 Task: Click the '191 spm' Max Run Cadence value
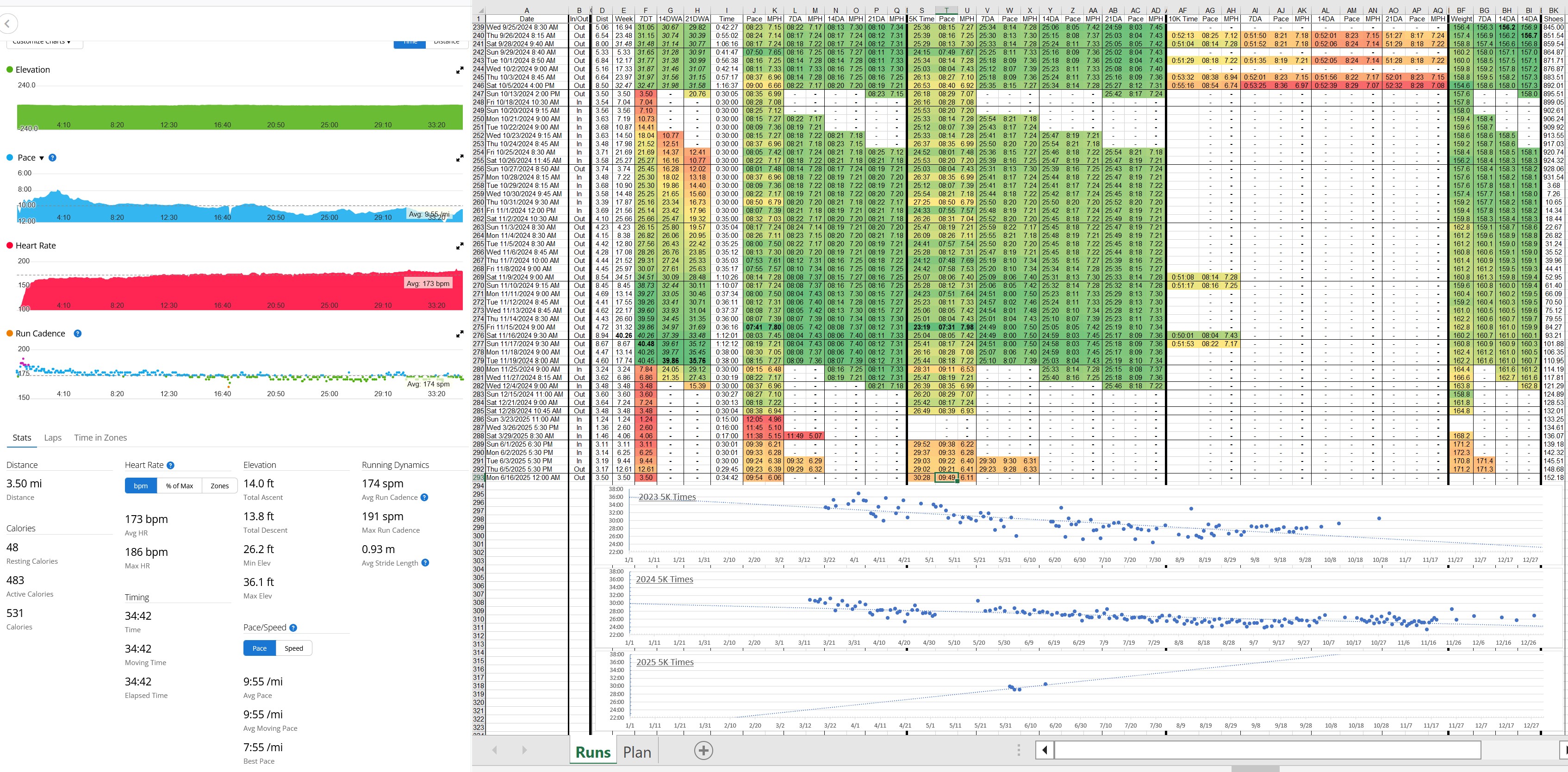coord(382,517)
